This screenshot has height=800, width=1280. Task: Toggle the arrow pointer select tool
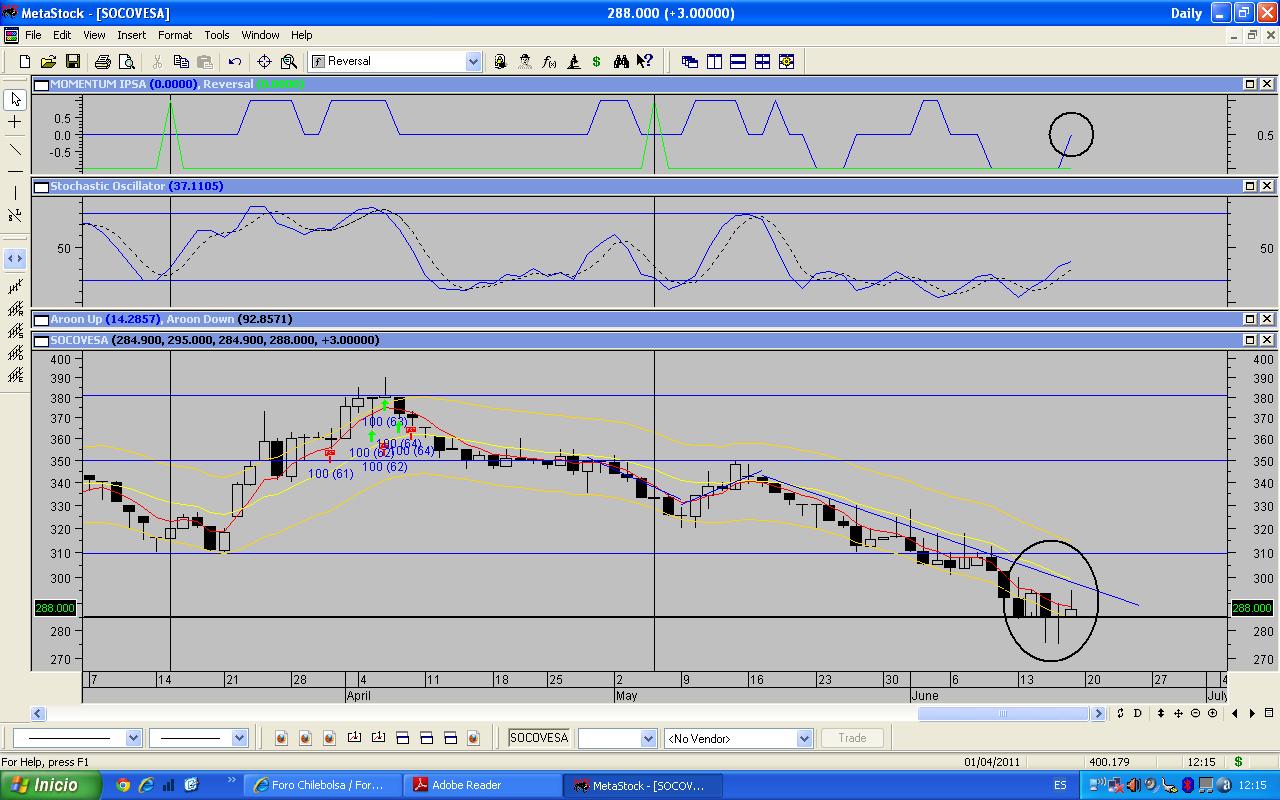(x=15, y=99)
